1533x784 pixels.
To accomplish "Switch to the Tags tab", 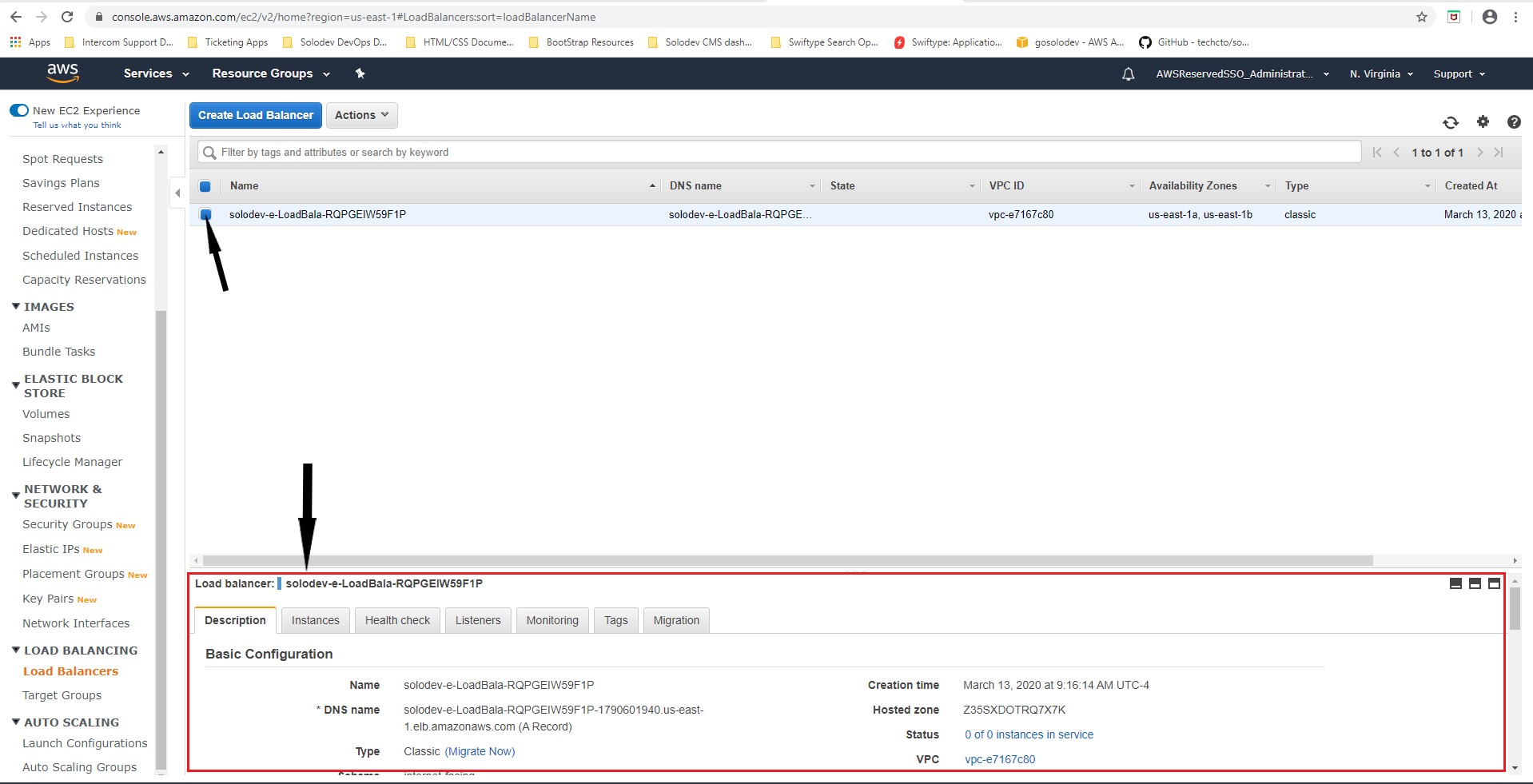I will tap(615, 620).
